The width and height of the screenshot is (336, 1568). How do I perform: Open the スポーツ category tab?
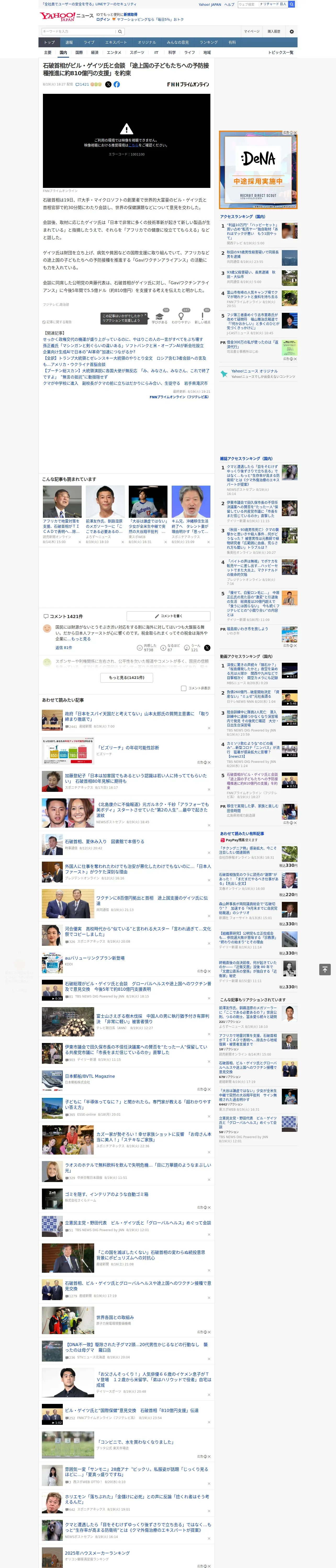(137, 52)
